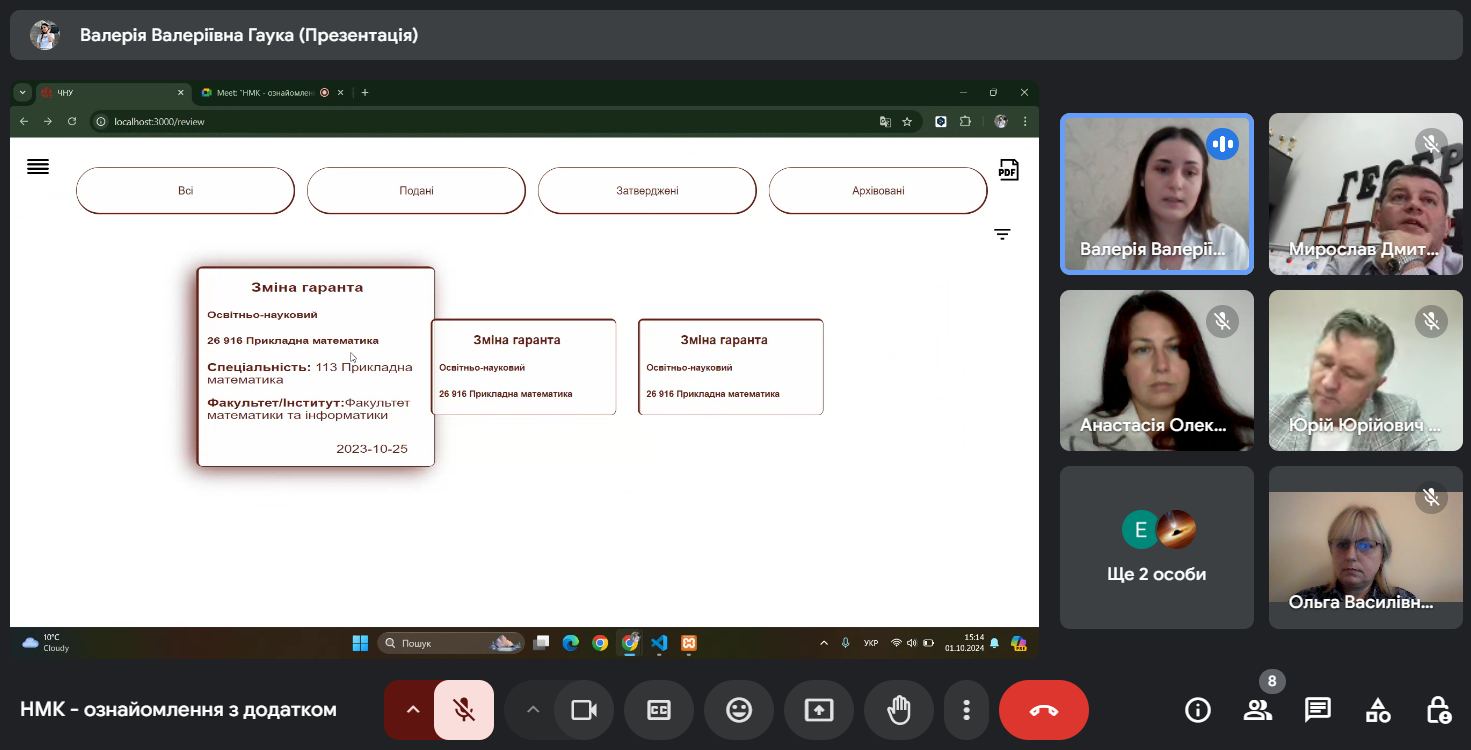Raise hand in the meeting

(899, 710)
